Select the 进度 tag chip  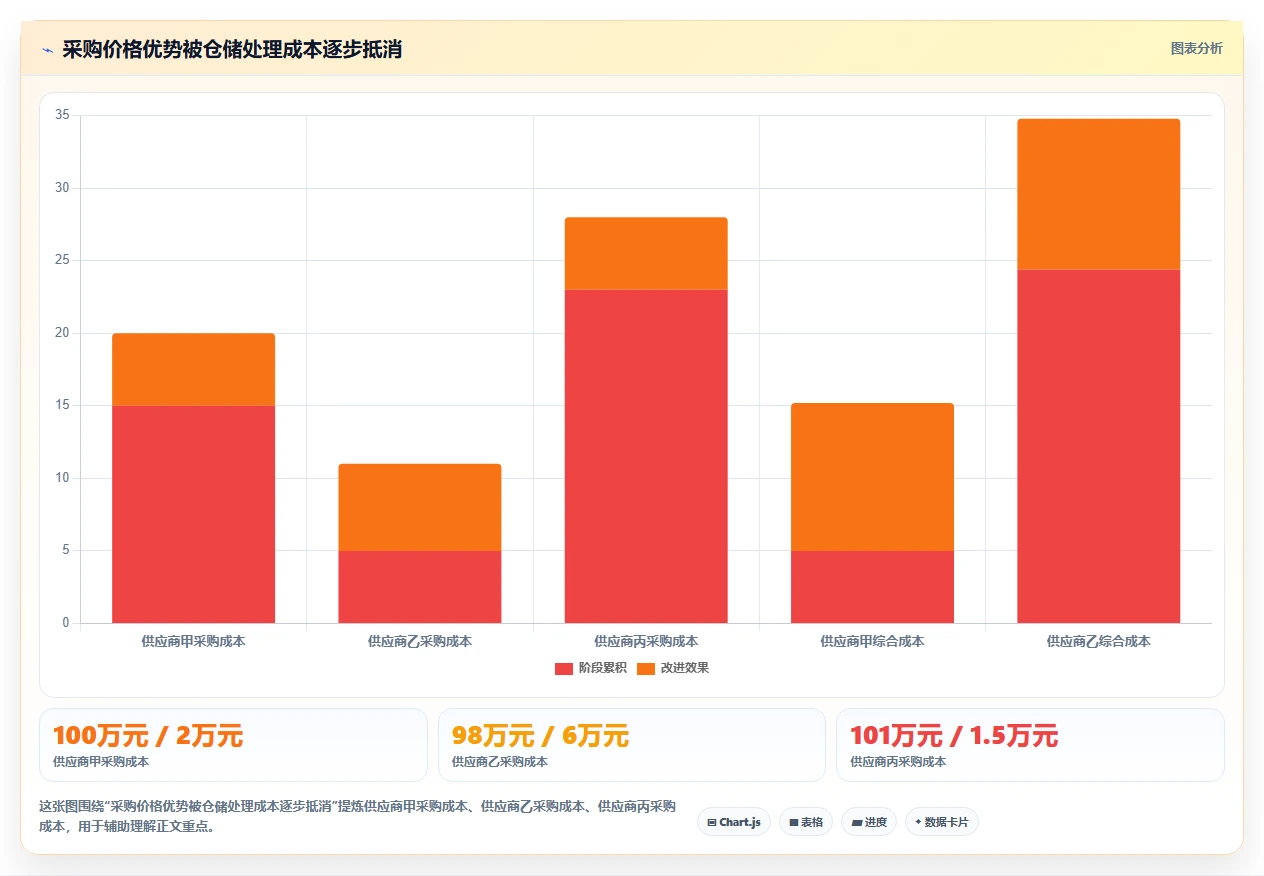coord(869,822)
